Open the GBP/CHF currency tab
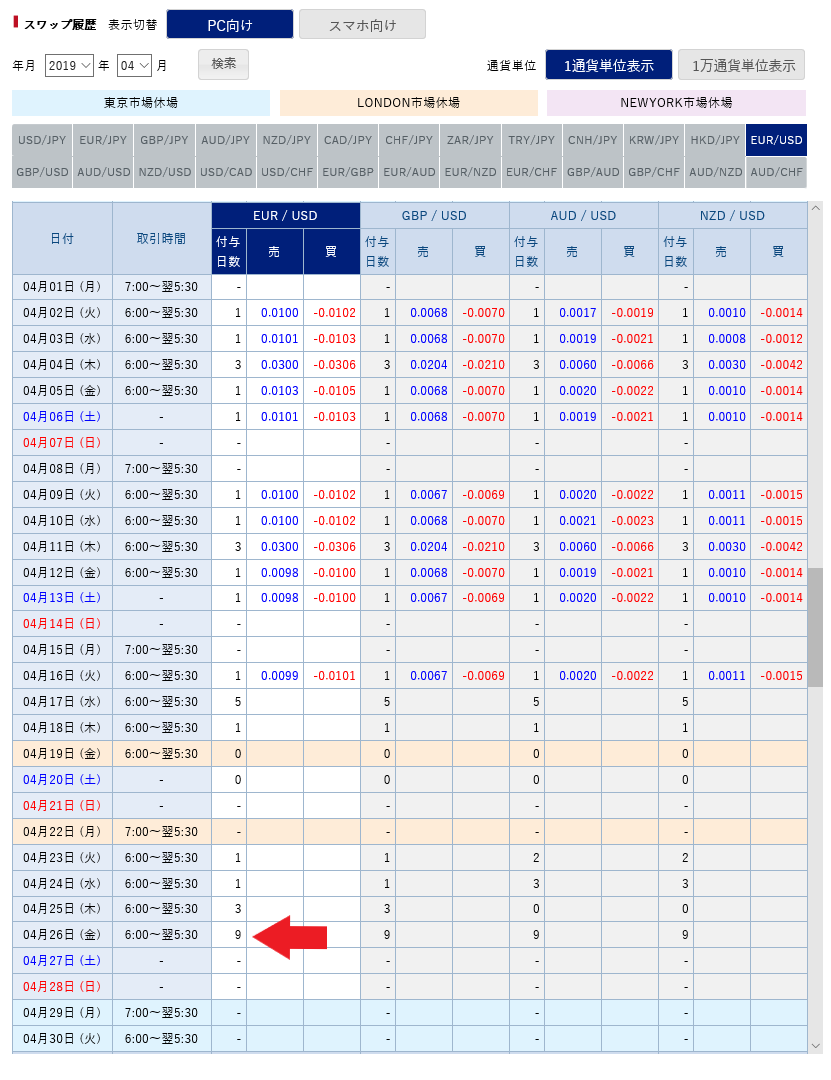The height and width of the screenshot is (1080, 831). coord(654,172)
